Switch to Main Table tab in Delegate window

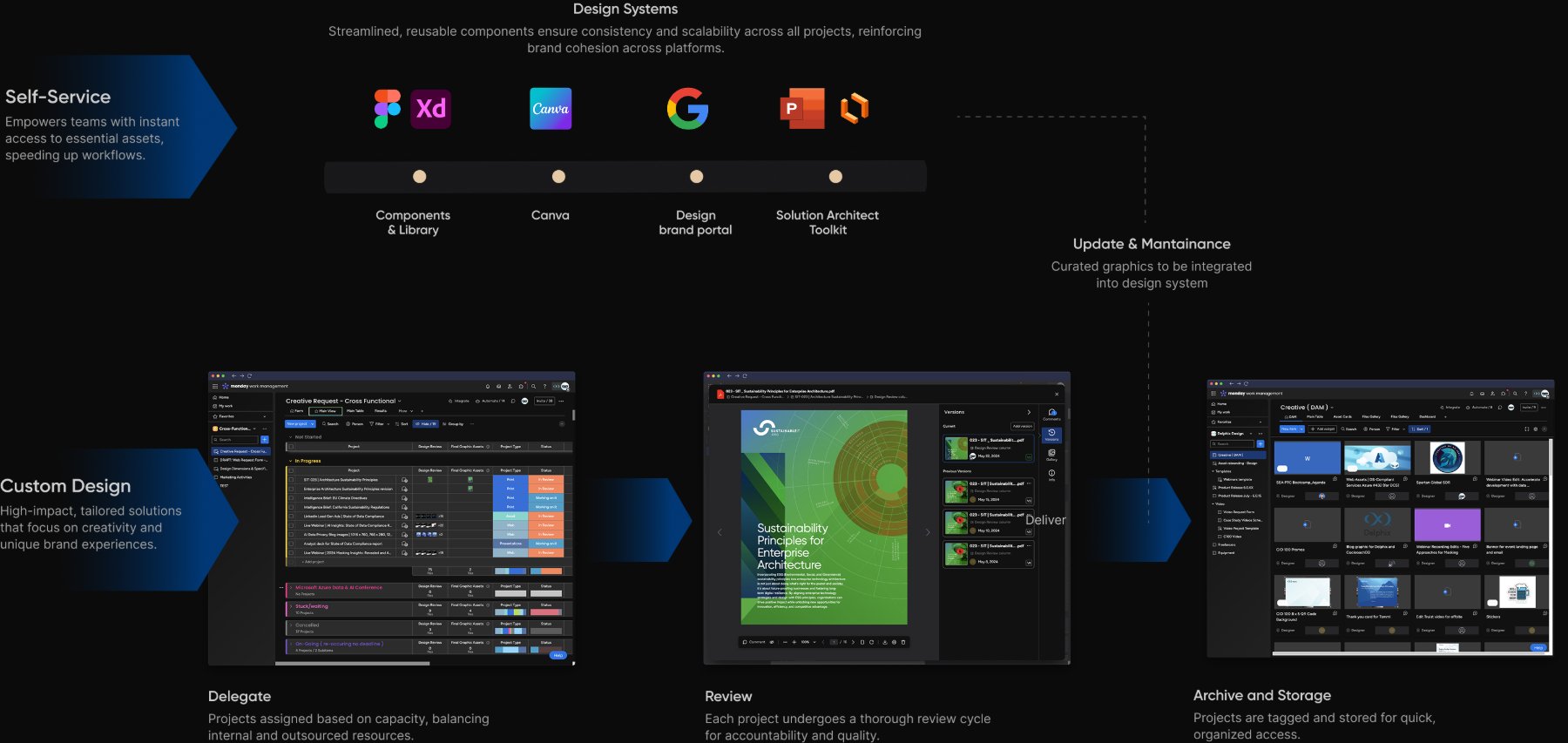355,411
